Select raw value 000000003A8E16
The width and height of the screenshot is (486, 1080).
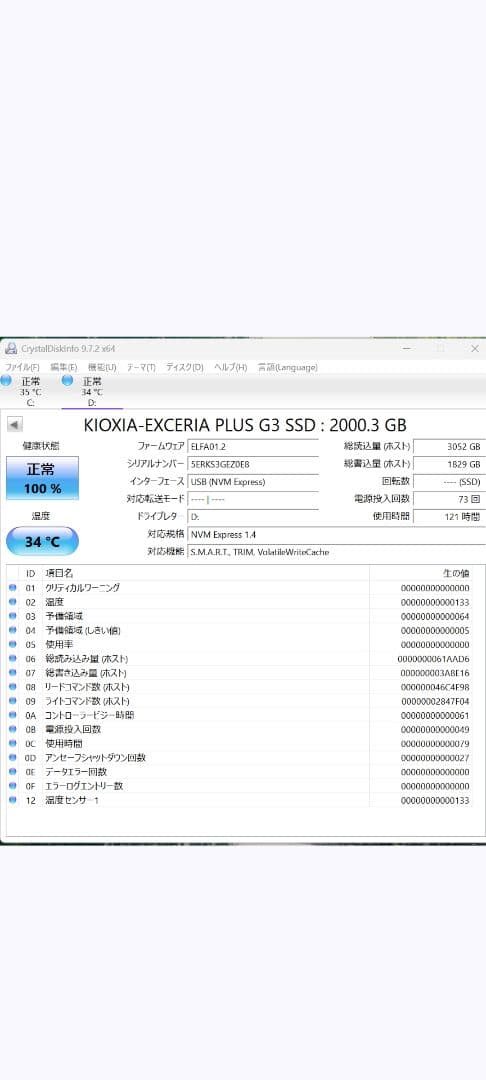pos(435,673)
